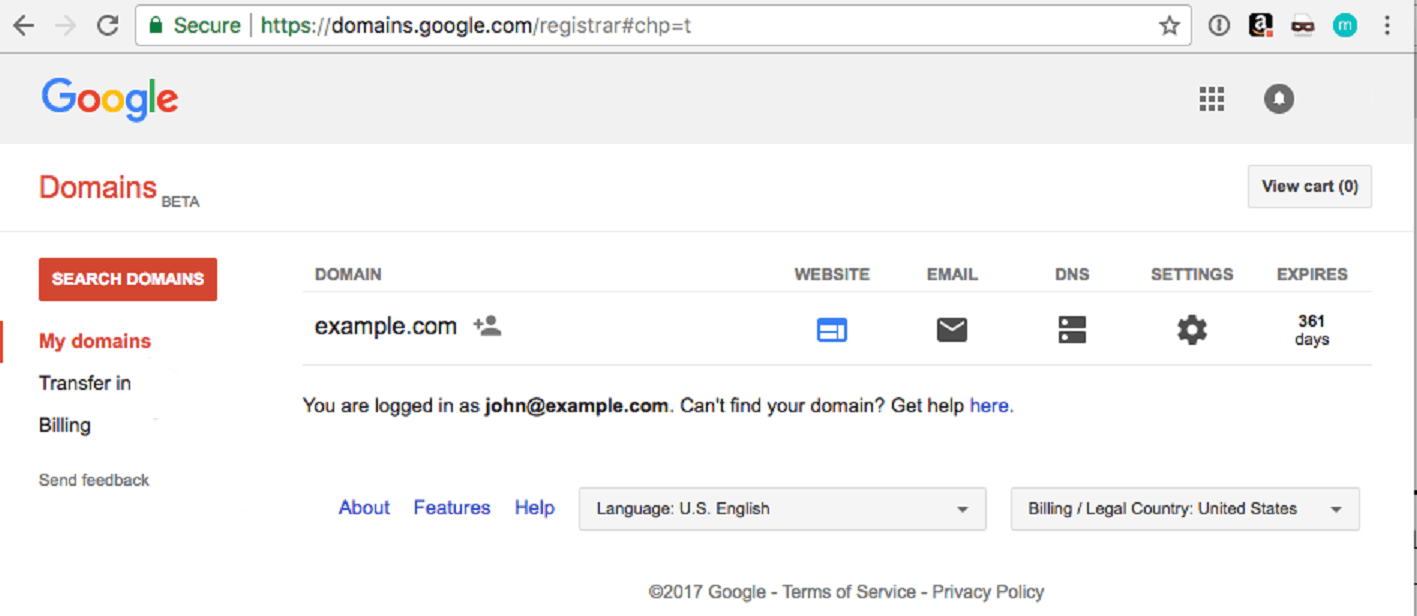Screen dimensions: 1417x616
Task: Select Transfer in from the sidebar
Action: [85, 383]
